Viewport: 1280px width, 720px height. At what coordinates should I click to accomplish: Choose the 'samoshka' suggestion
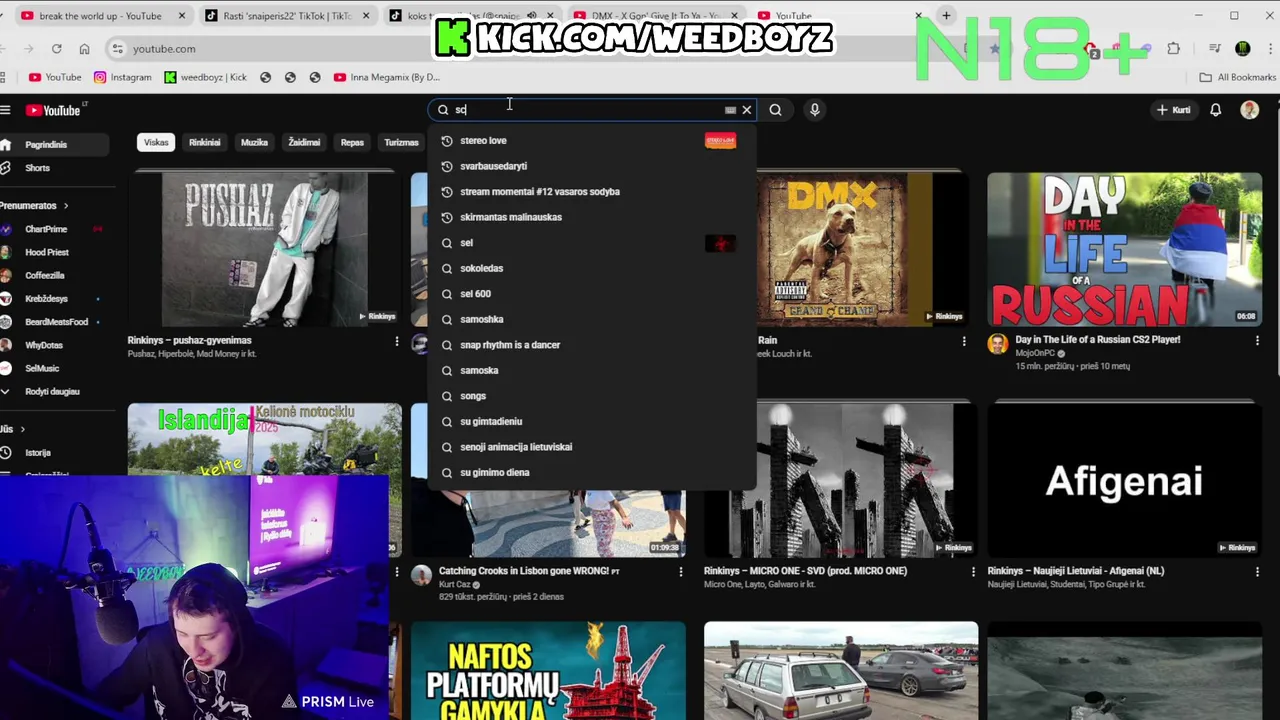click(592, 319)
